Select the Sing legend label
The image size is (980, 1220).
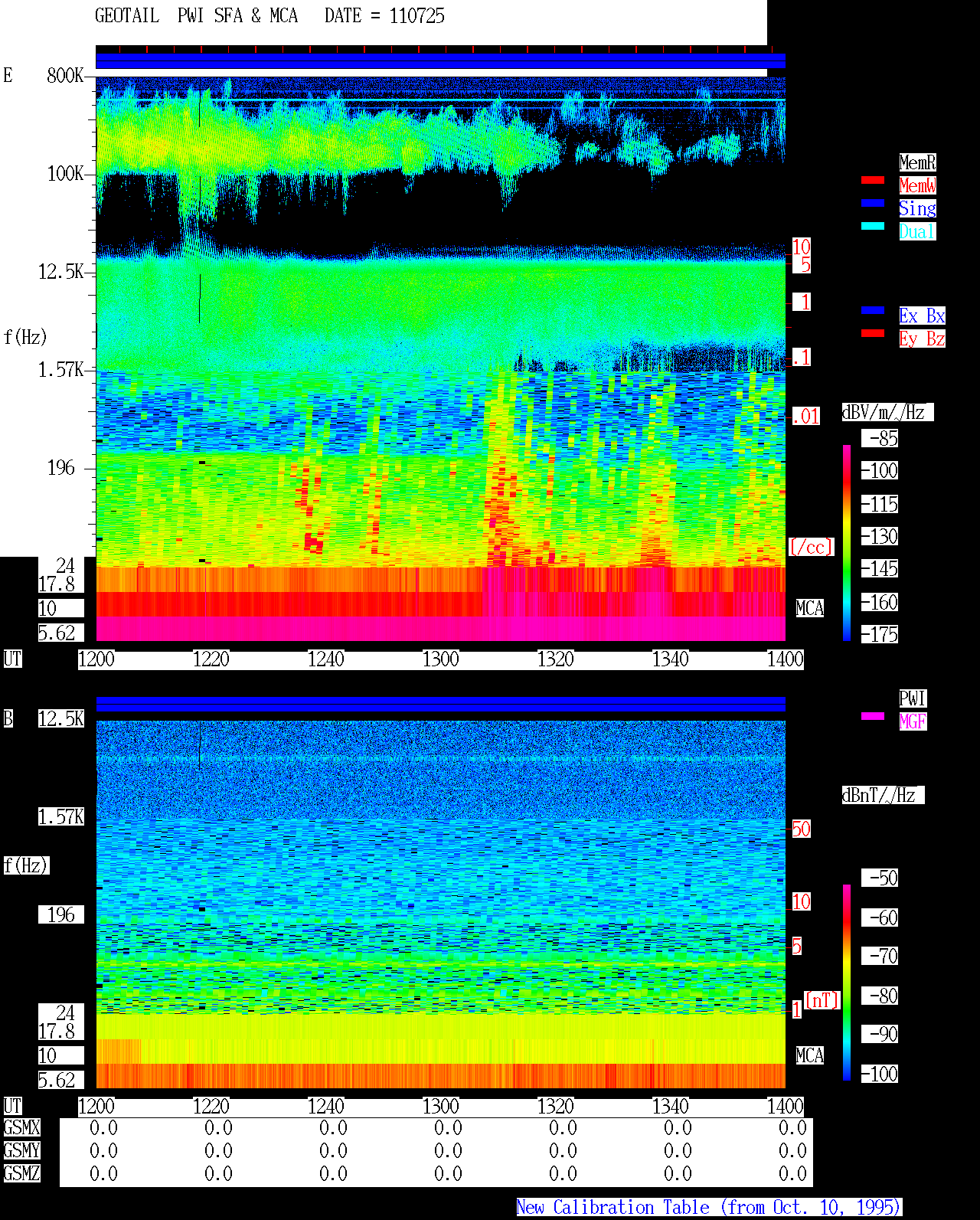point(917,208)
